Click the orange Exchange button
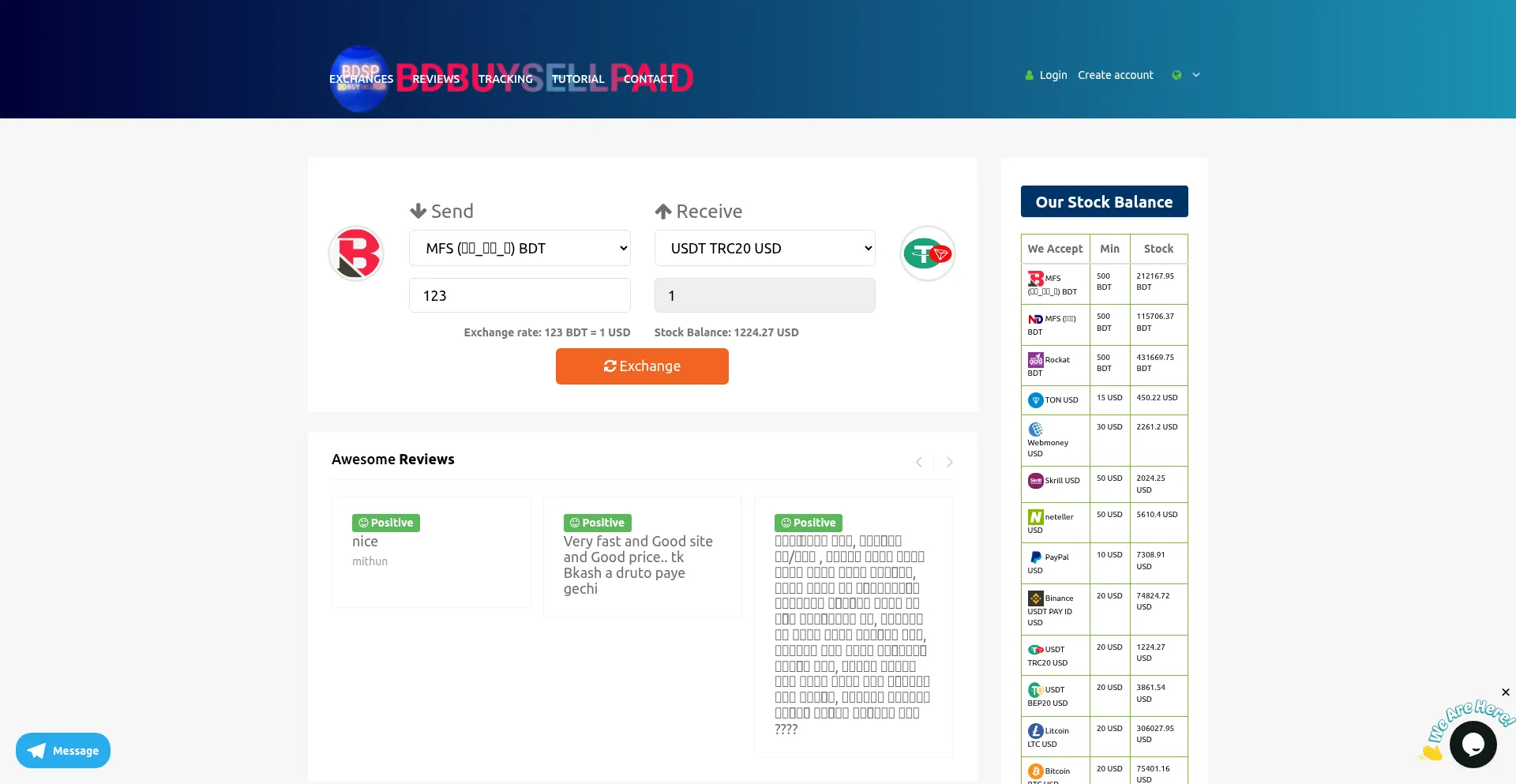 tap(642, 366)
